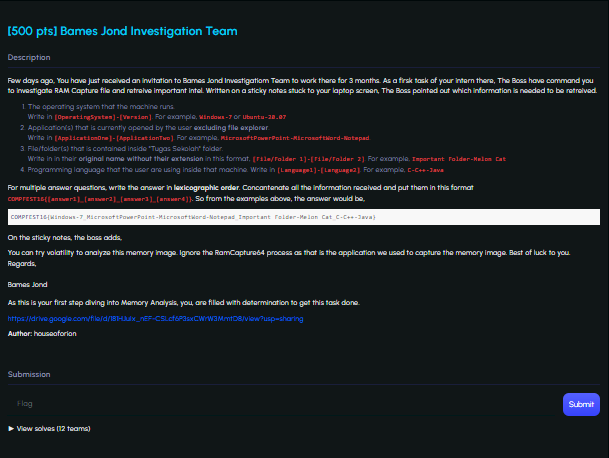Expand View solves (12 teams)
This screenshot has width=609, height=458.
tap(53, 428)
